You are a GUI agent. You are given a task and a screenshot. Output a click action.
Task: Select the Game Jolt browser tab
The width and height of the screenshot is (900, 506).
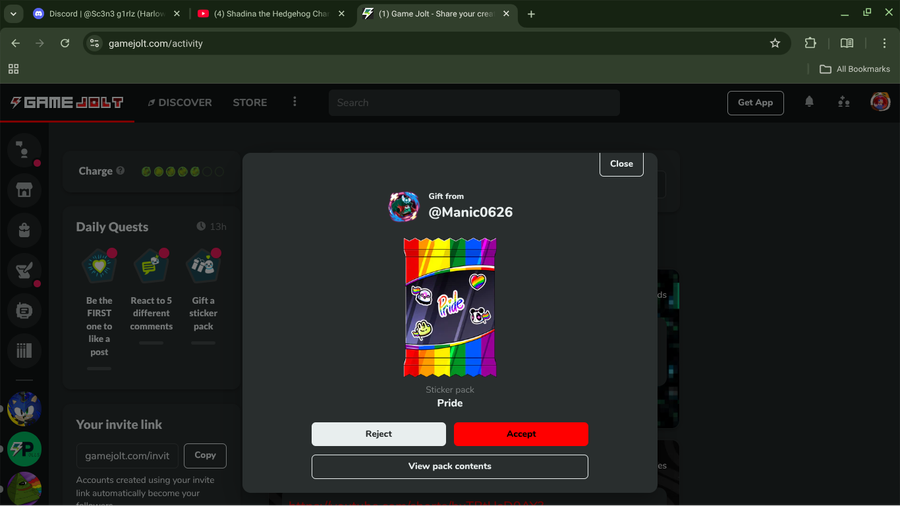[x=437, y=14]
